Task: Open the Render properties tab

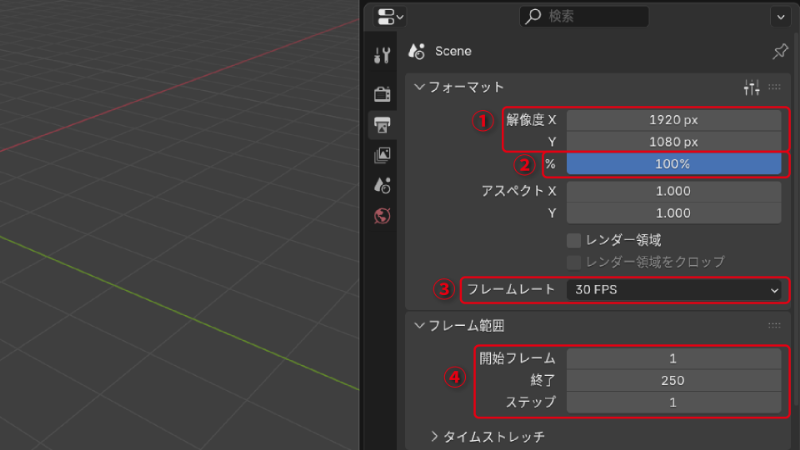Action: [382, 94]
